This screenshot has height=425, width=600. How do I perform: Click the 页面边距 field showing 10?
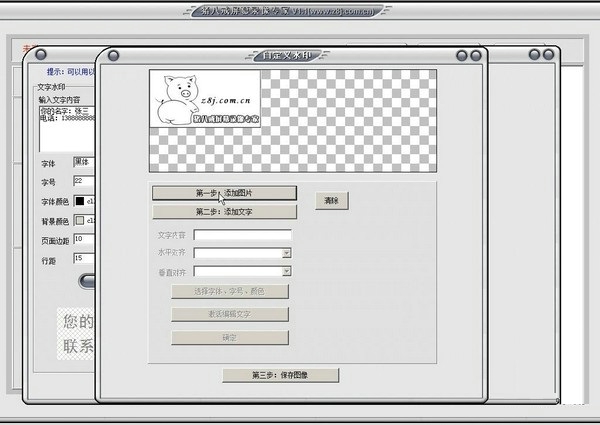[x=84, y=240]
